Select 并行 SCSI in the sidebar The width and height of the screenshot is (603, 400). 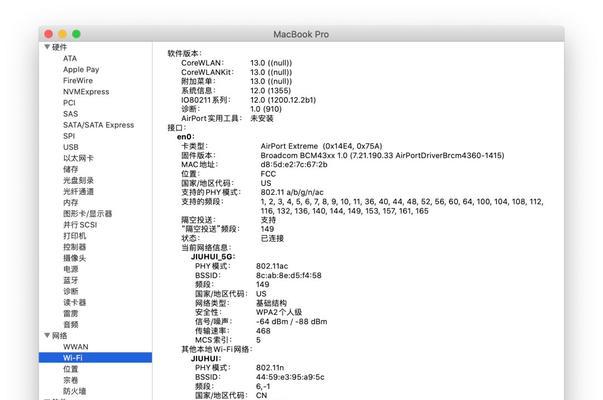(80, 225)
